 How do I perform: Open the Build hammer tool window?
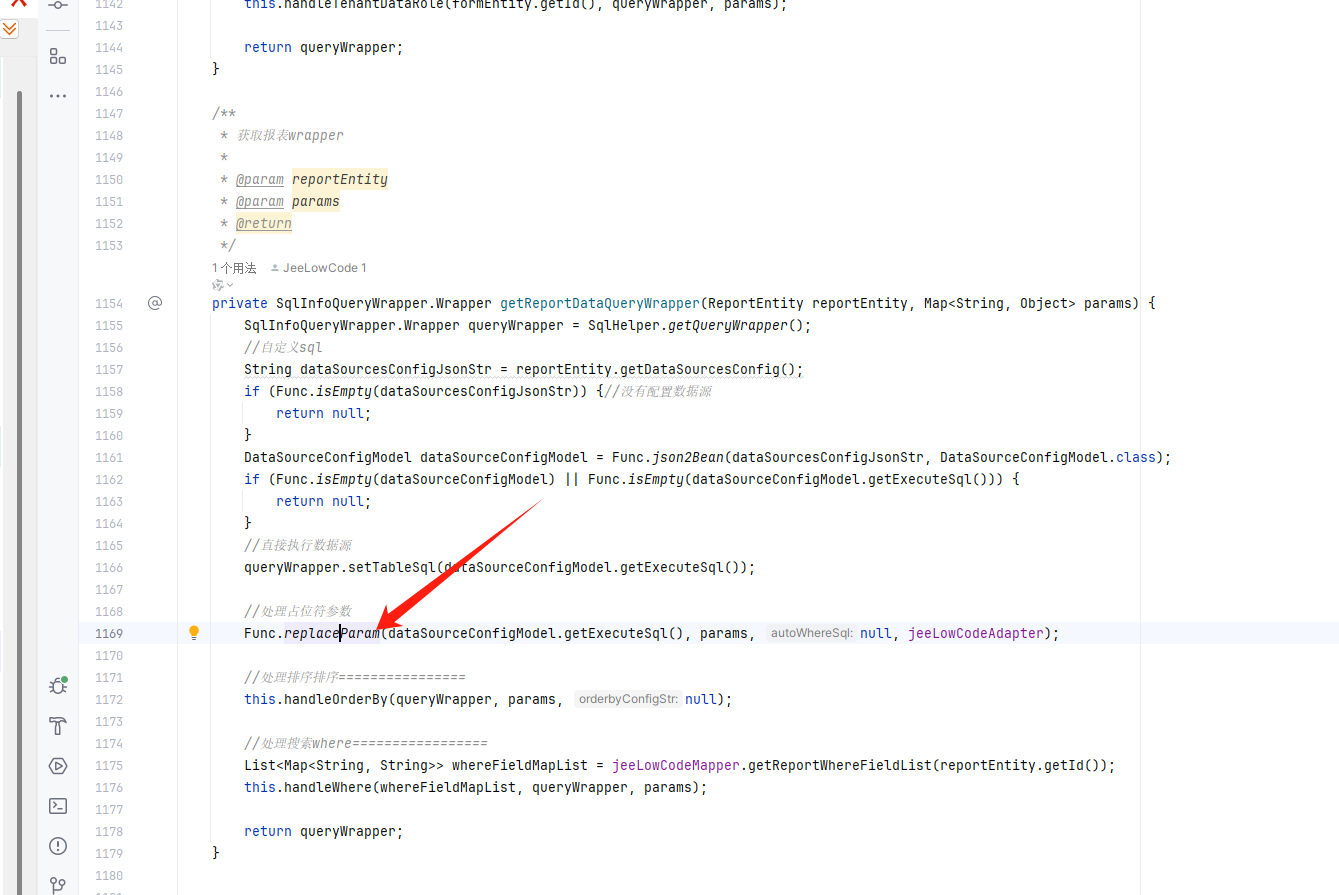pyautogui.click(x=58, y=726)
